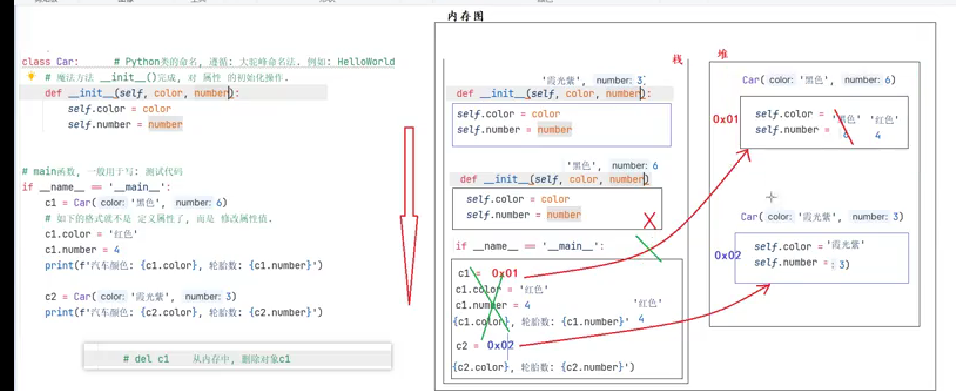Click the 'c1 = Car(' line in the code listing
The width and height of the screenshot is (956, 391).
pyautogui.click(x=137, y=203)
